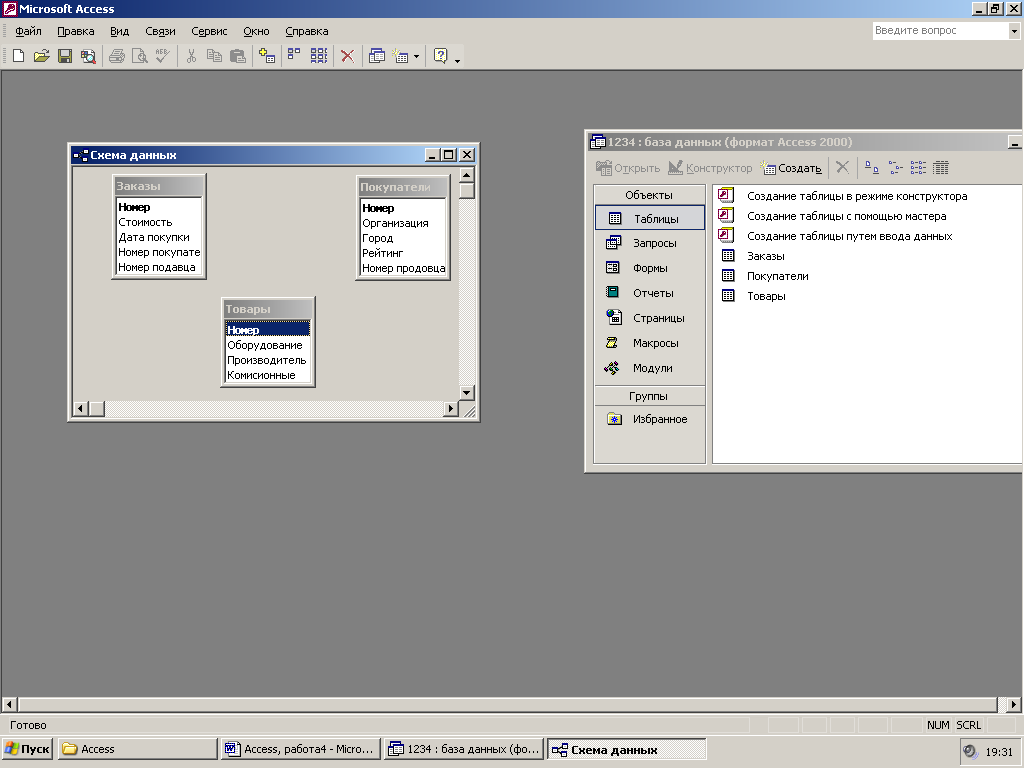This screenshot has height=768, width=1024.
Task: Click the Пуск start button
Action: (x=27, y=749)
